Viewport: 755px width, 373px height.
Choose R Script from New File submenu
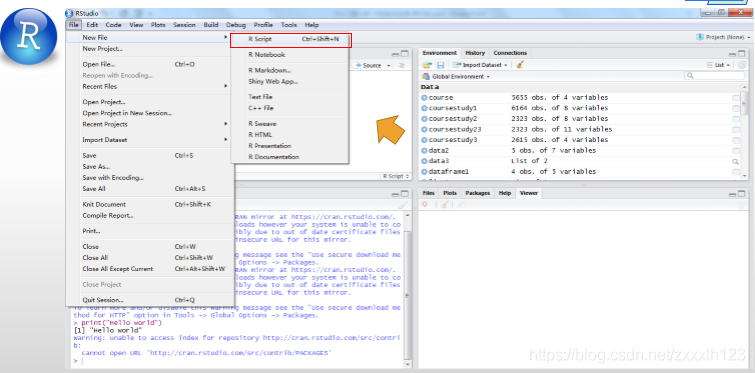pos(290,39)
